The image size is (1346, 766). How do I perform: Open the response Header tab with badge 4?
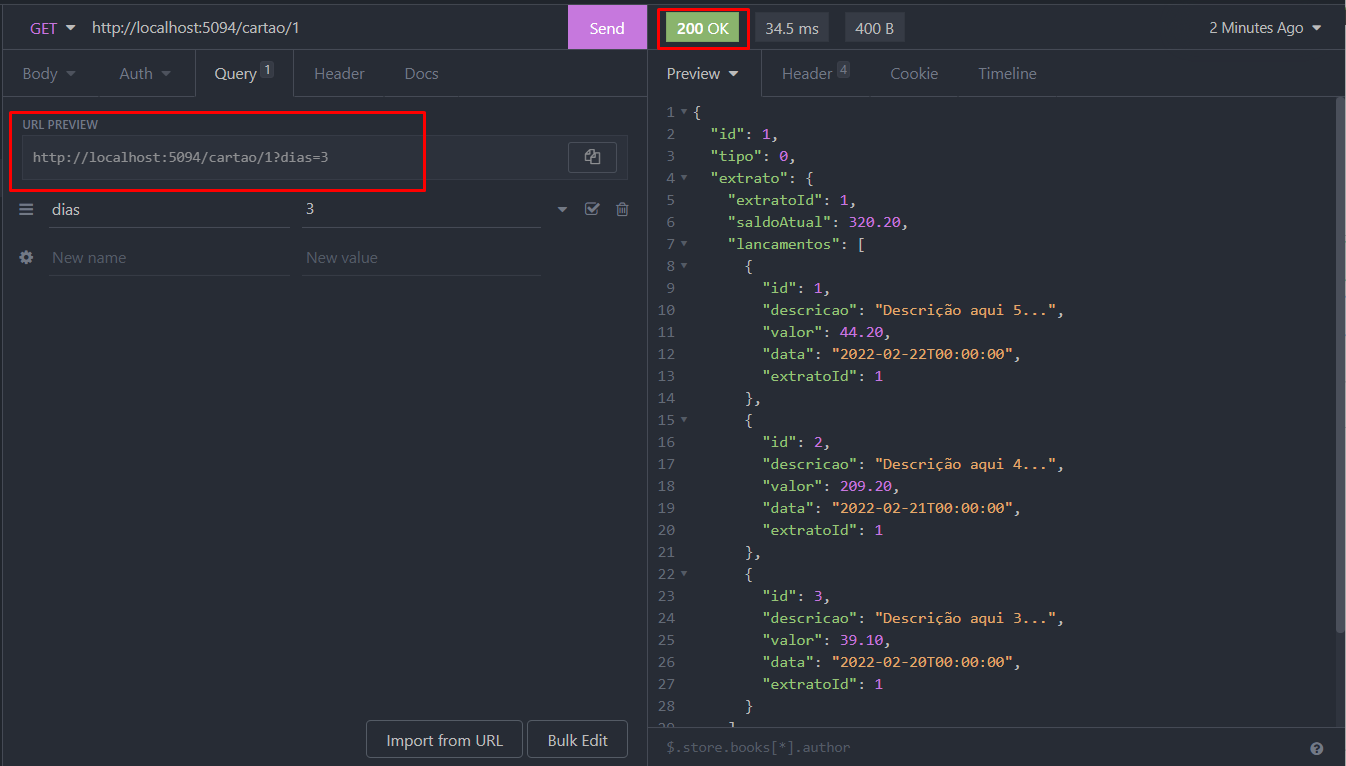[815, 73]
